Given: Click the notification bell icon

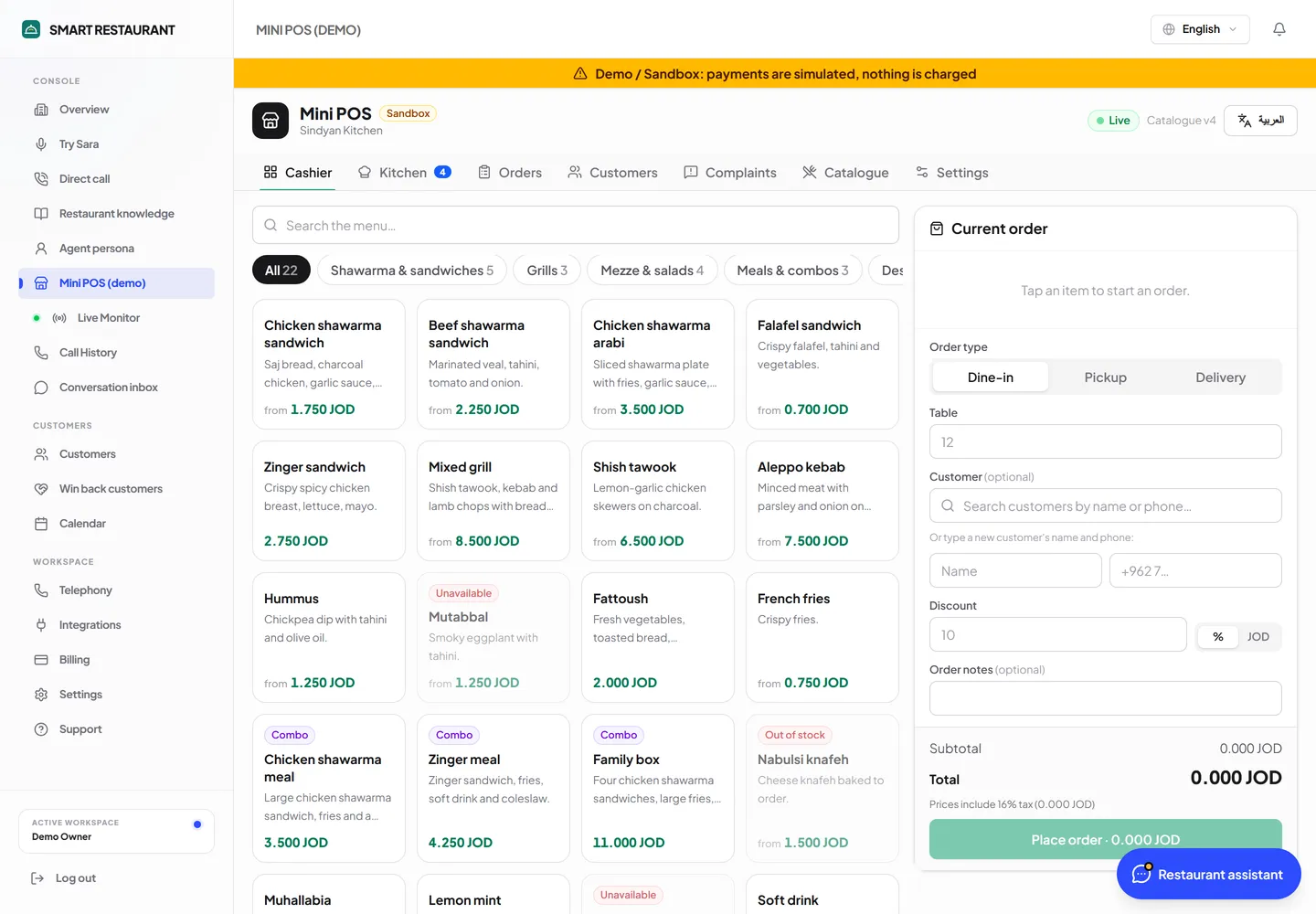Looking at the screenshot, I should click(1279, 29).
